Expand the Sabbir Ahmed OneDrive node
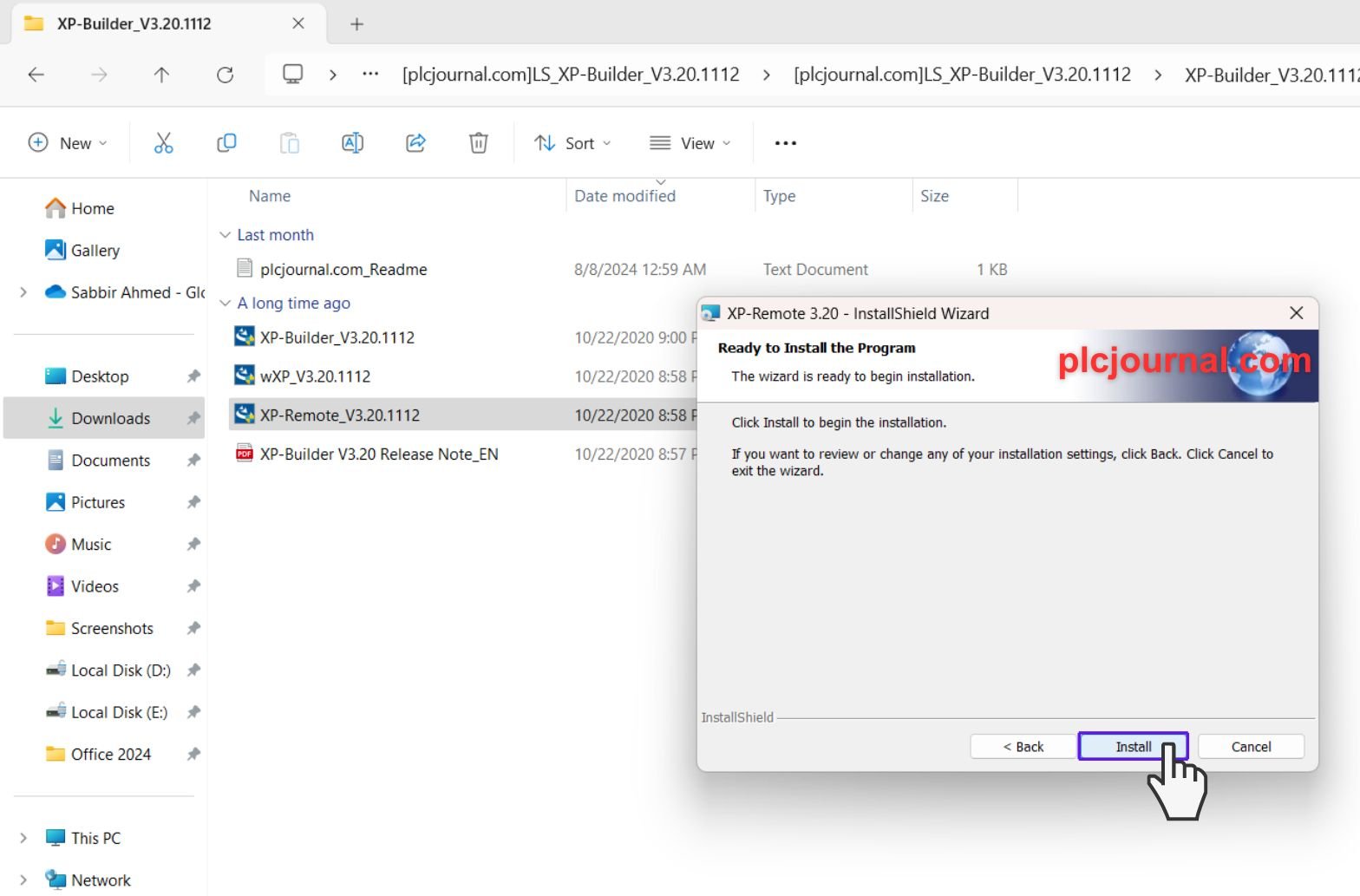 click(x=23, y=292)
